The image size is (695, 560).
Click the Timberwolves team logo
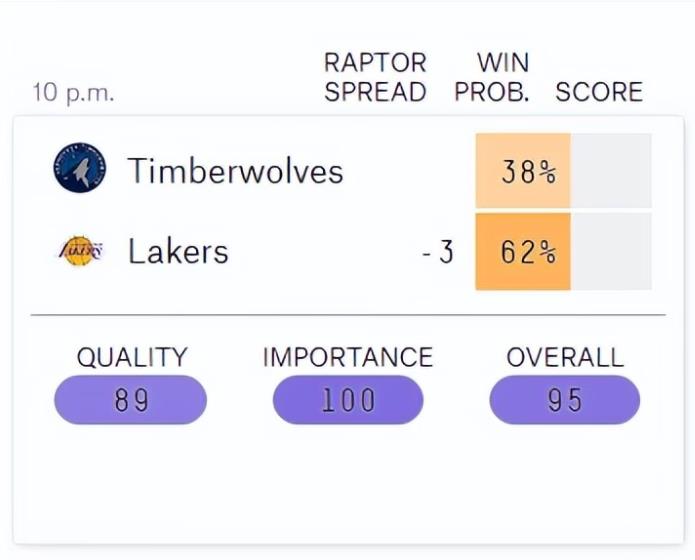(x=79, y=168)
